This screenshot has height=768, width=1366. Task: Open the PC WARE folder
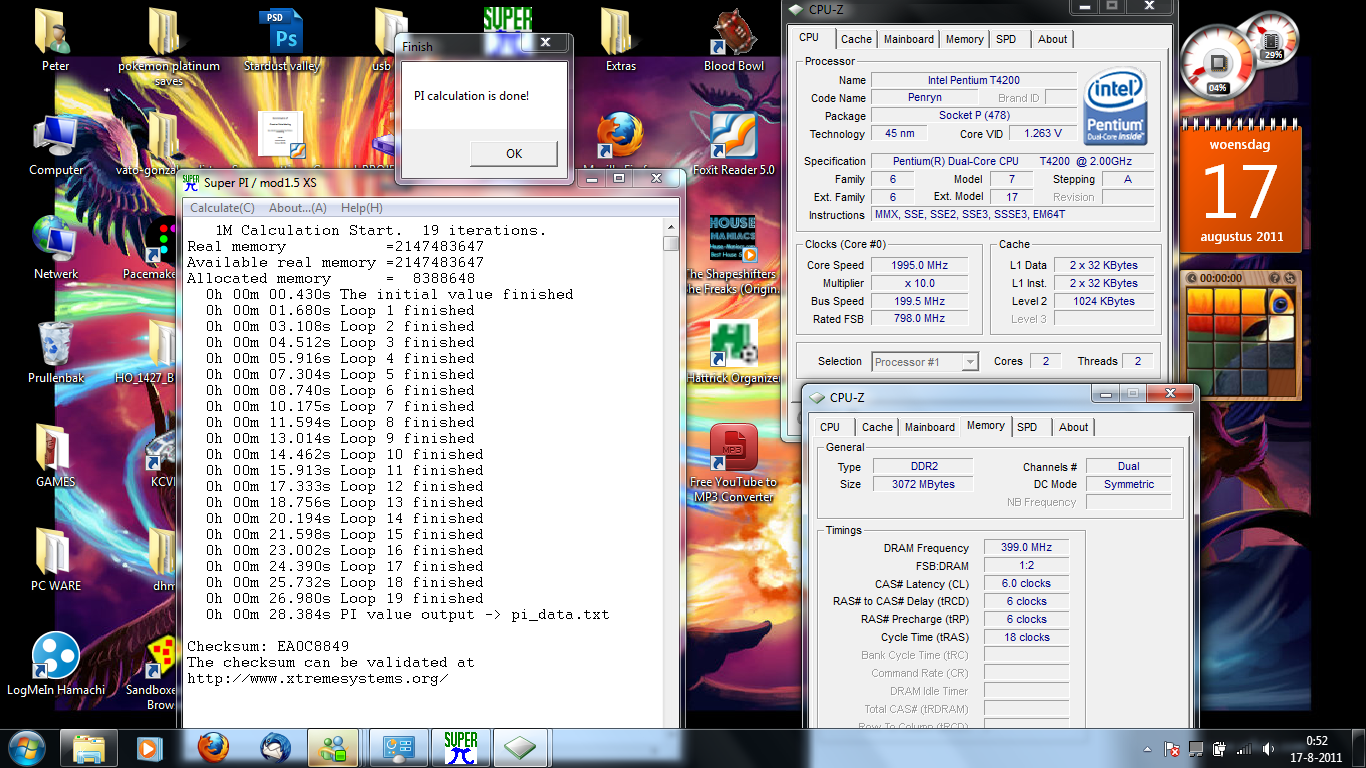56,560
